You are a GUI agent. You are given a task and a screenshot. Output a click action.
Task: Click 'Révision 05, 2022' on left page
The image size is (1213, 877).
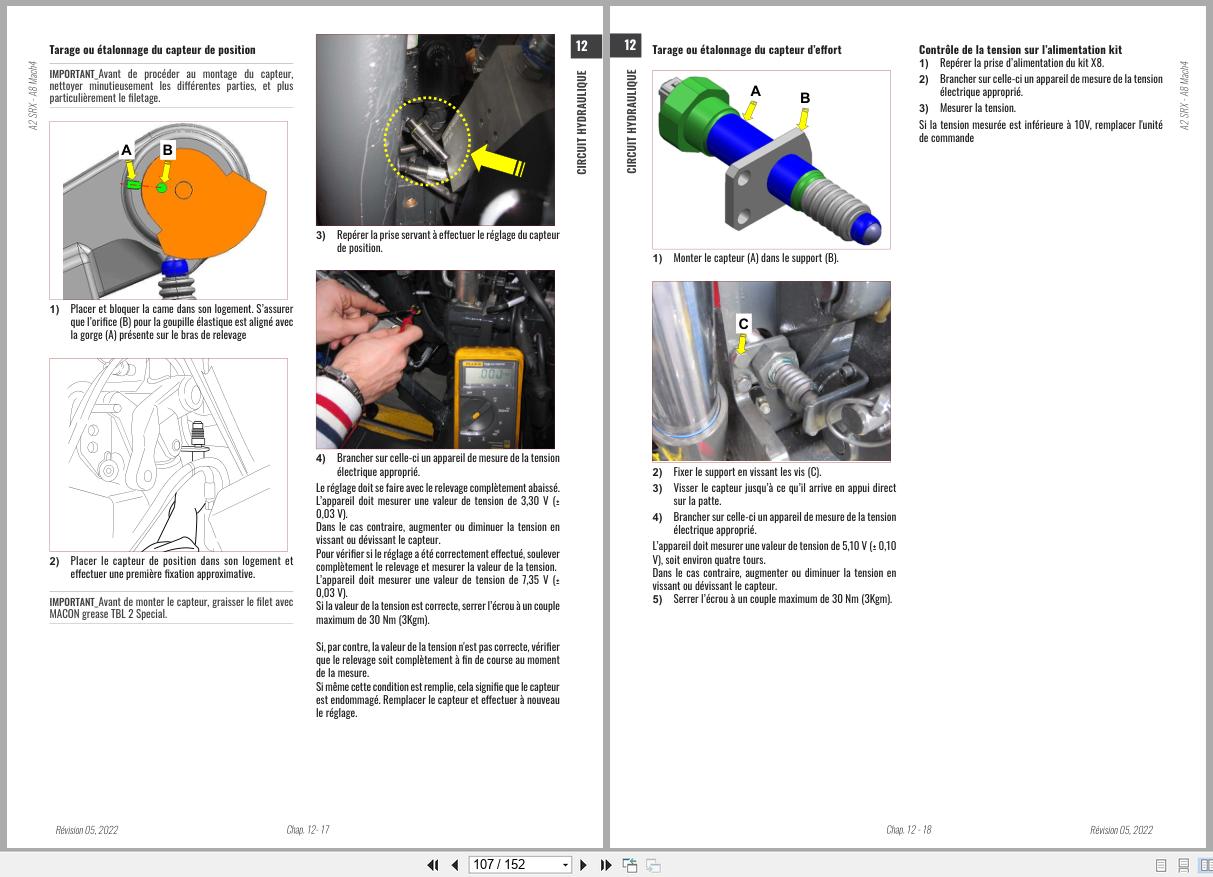pyautogui.click(x=87, y=830)
